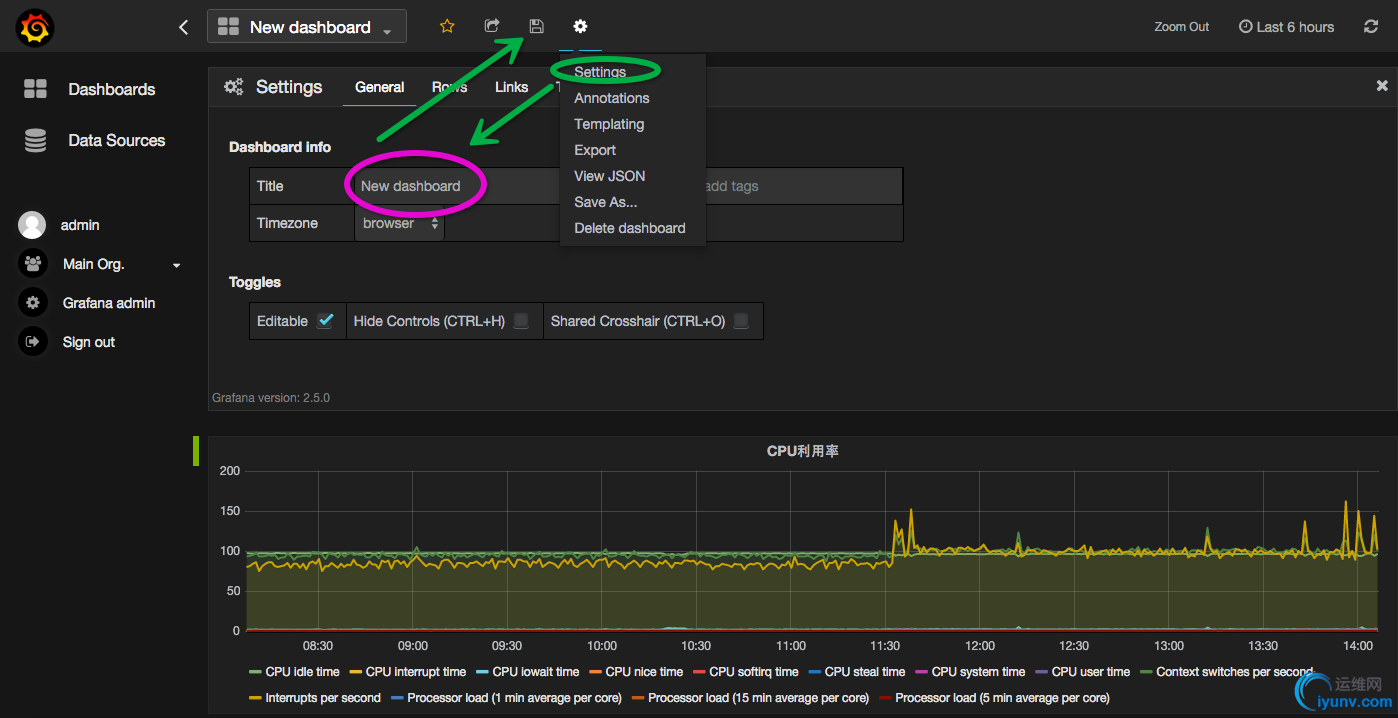Collapse the sidebar with left chevron
The image size is (1398, 718).
click(x=183, y=27)
